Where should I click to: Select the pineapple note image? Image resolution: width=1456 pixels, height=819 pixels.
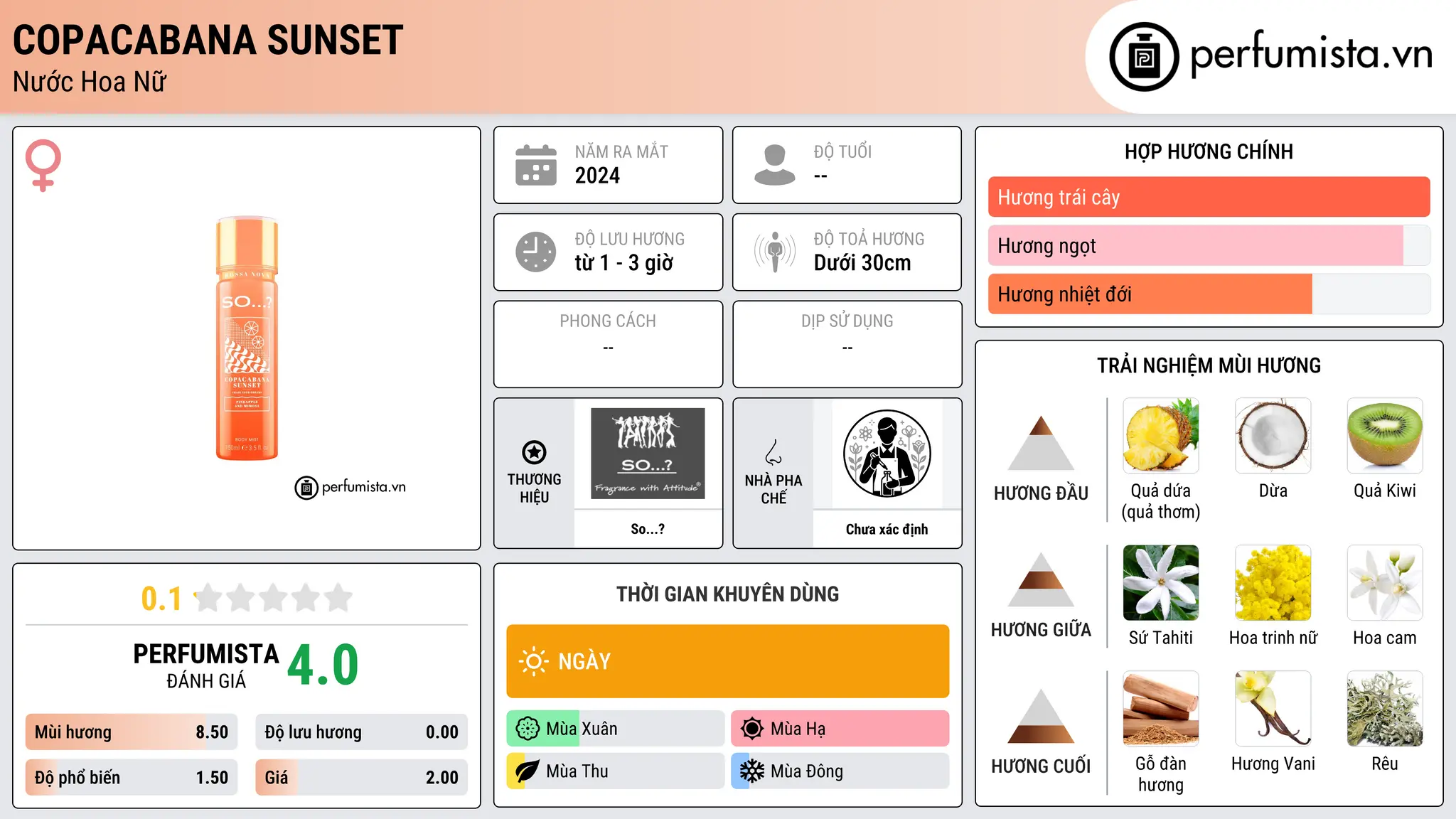point(1161,436)
